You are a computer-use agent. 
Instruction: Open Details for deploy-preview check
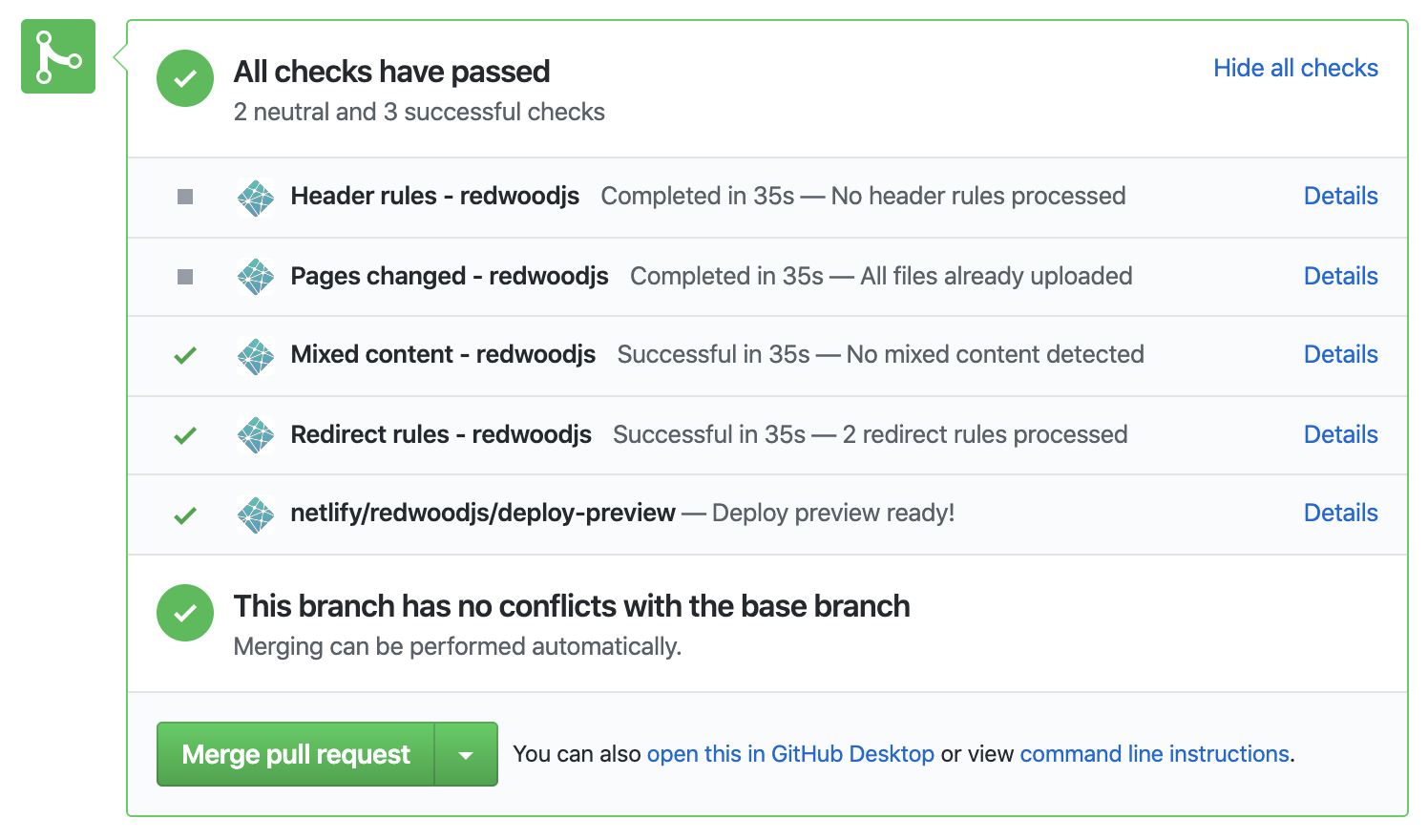click(x=1340, y=514)
